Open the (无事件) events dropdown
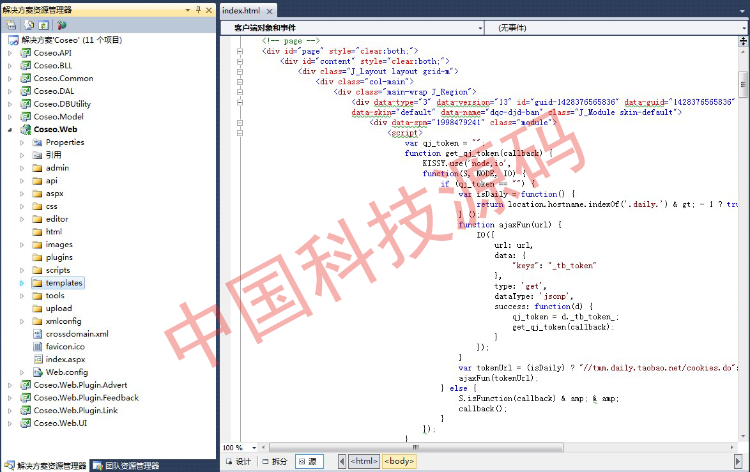750x472 pixels. pyautogui.click(x=744, y=28)
